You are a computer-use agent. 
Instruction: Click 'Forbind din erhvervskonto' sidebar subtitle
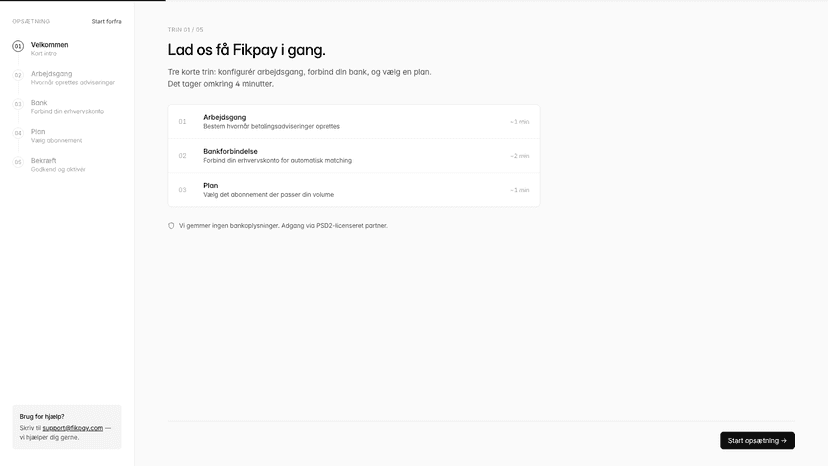(68, 111)
